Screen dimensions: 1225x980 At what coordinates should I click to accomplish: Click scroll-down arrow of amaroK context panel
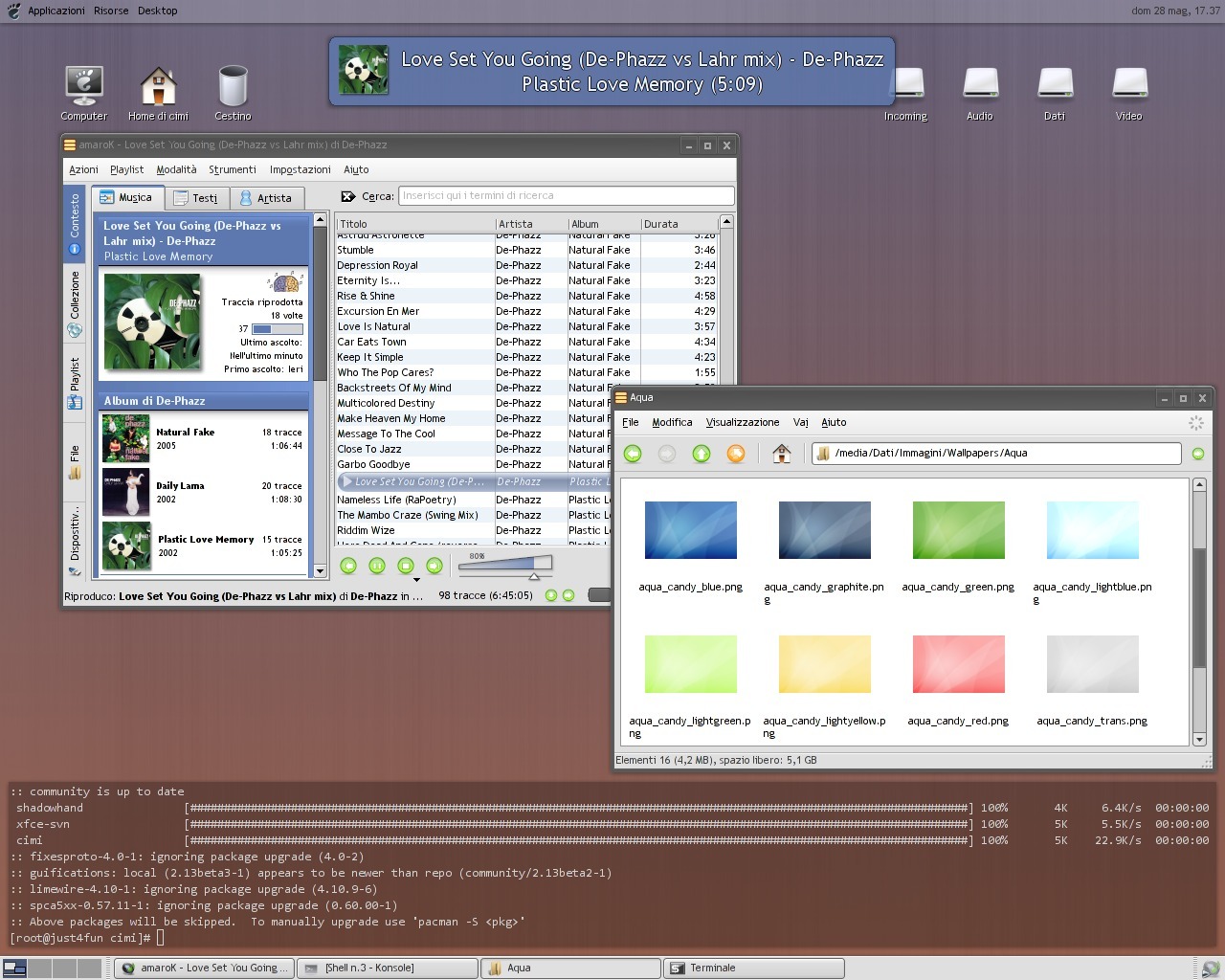(x=320, y=571)
